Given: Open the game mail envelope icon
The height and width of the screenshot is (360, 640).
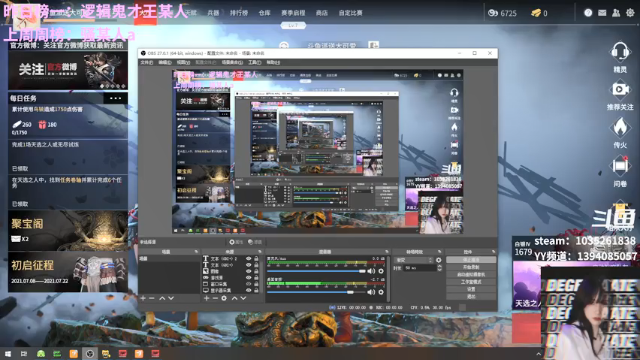Looking at the screenshot, I should point(602,13).
